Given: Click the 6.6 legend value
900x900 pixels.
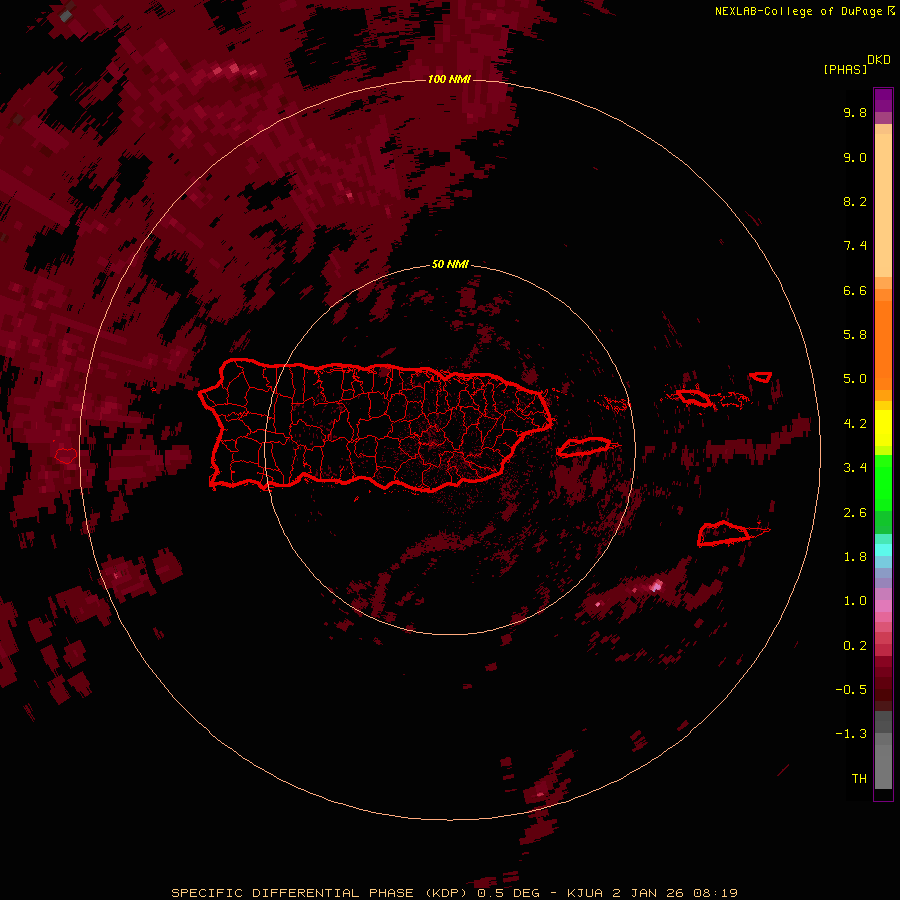Looking at the screenshot, I should point(855,290).
